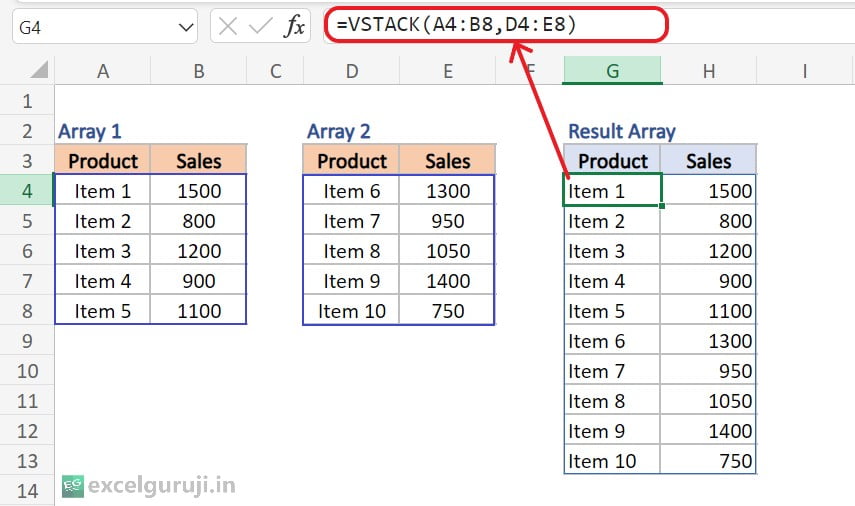The image size is (855, 506).
Task: Select result cell H8 showing 1100
Action: pyautogui.click(x=708, y=311)
